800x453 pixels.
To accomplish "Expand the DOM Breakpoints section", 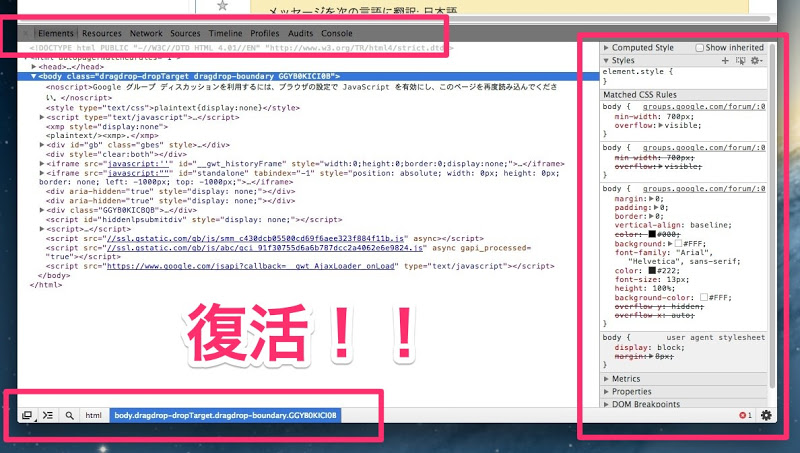I will 606,404.
